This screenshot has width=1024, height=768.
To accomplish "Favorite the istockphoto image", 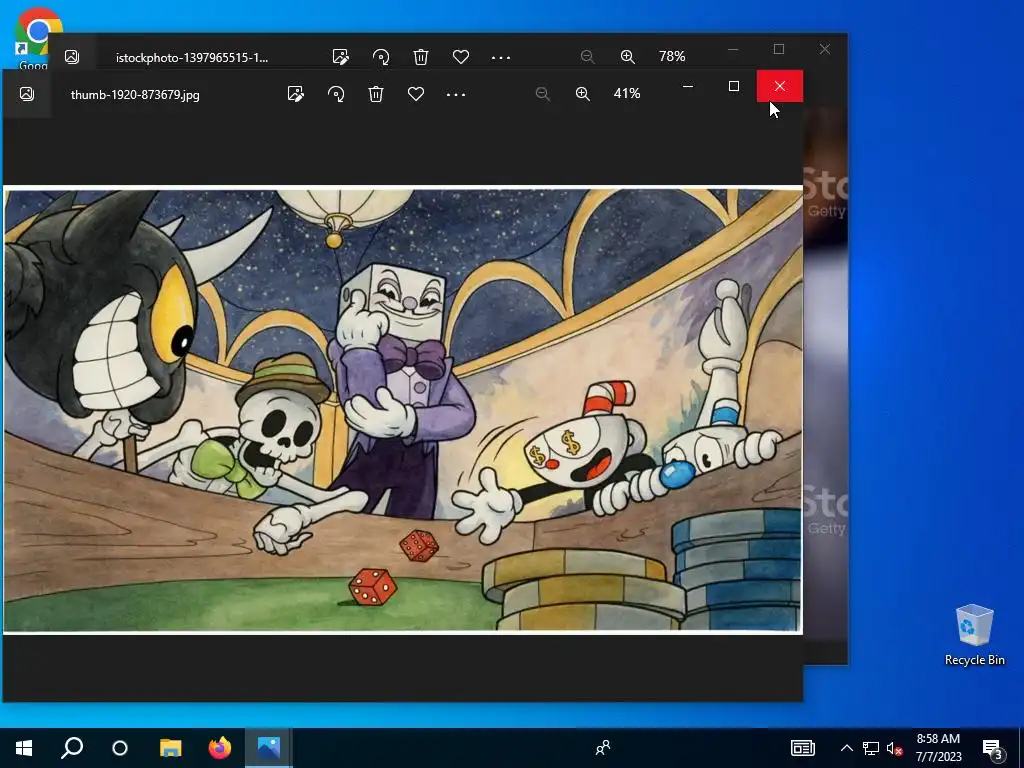I will tap(461, 57).
